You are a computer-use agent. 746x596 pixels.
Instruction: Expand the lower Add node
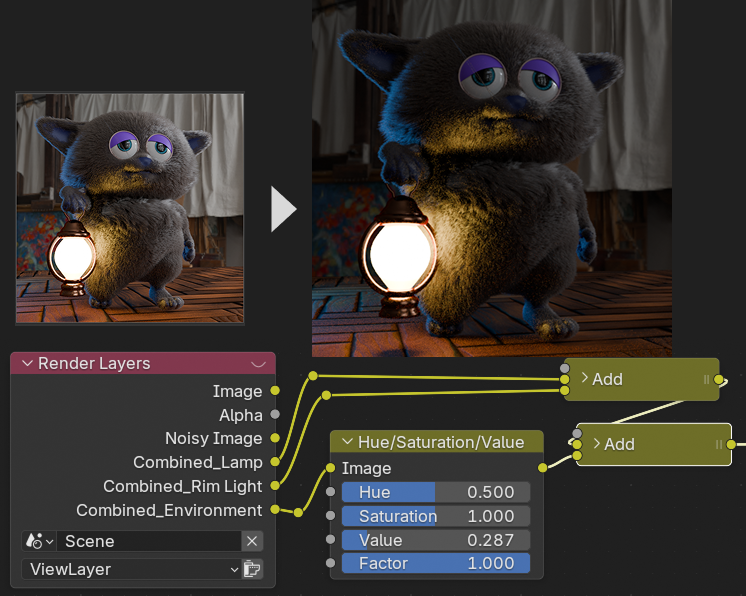pos(596,444)
